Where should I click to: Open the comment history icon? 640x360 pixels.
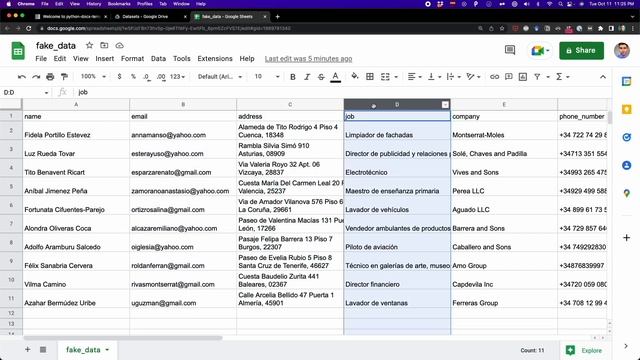(510, 50)
